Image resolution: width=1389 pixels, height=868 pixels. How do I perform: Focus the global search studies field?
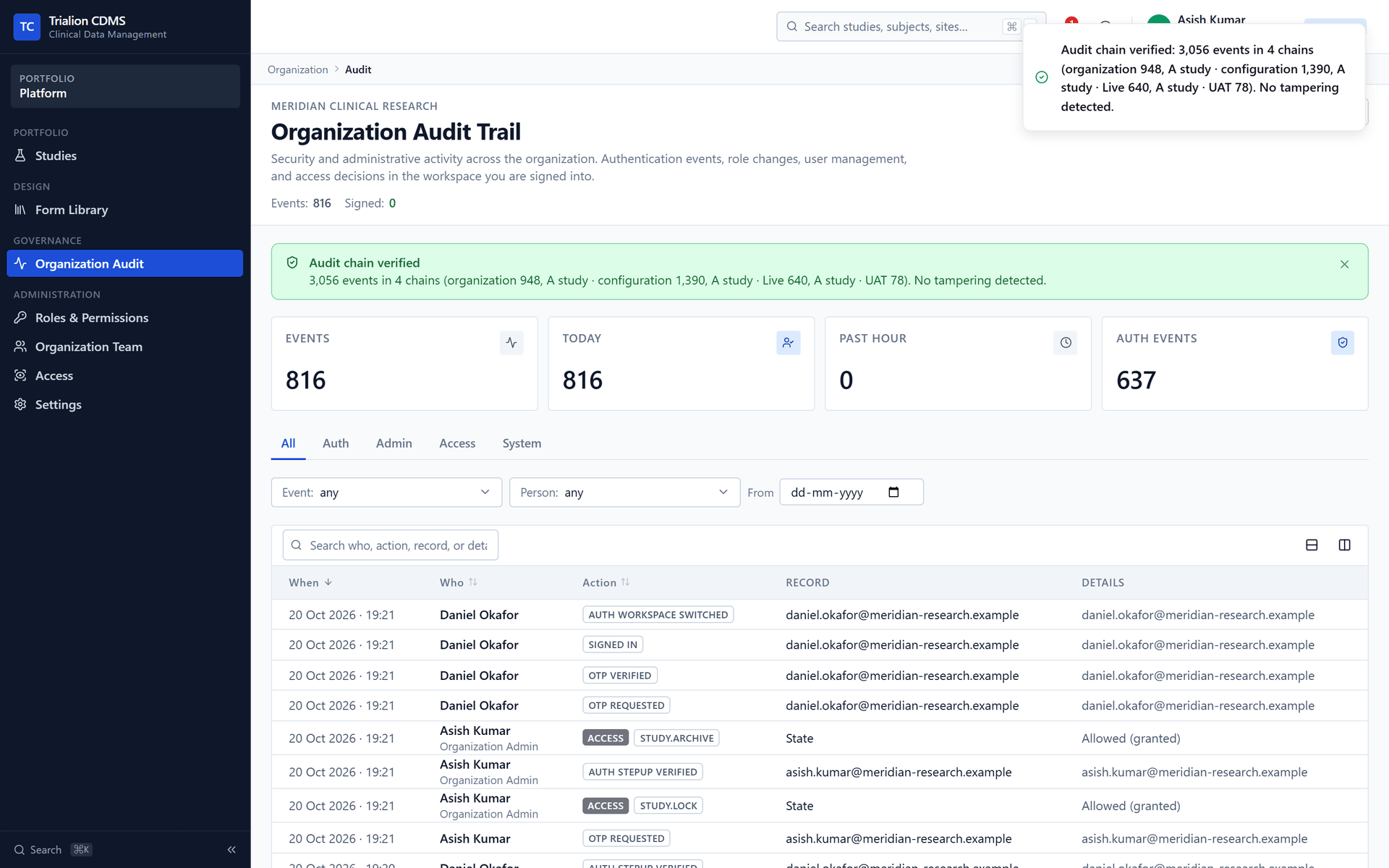[x=901, y=27]
